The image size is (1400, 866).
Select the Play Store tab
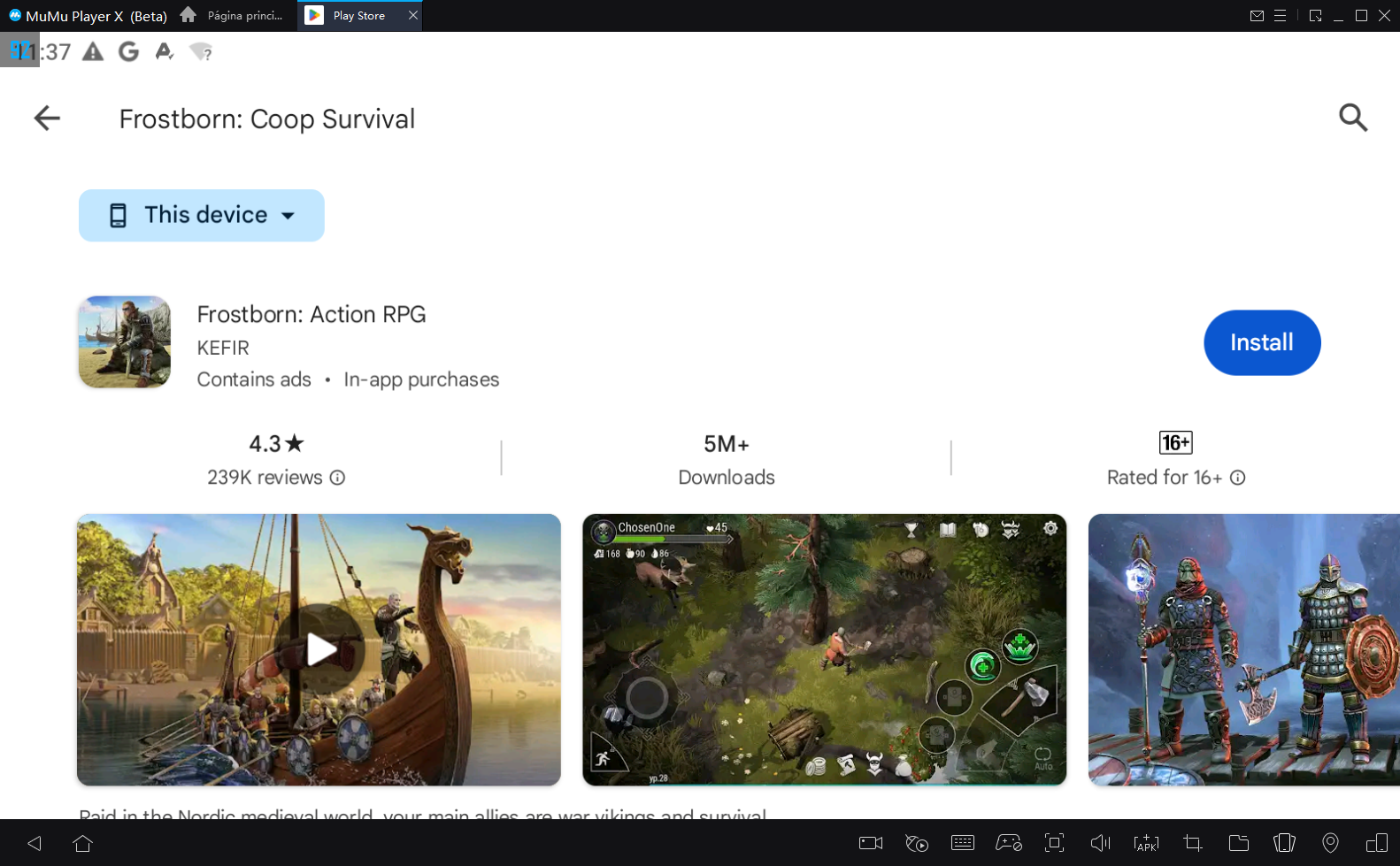[x=358, y=16]
